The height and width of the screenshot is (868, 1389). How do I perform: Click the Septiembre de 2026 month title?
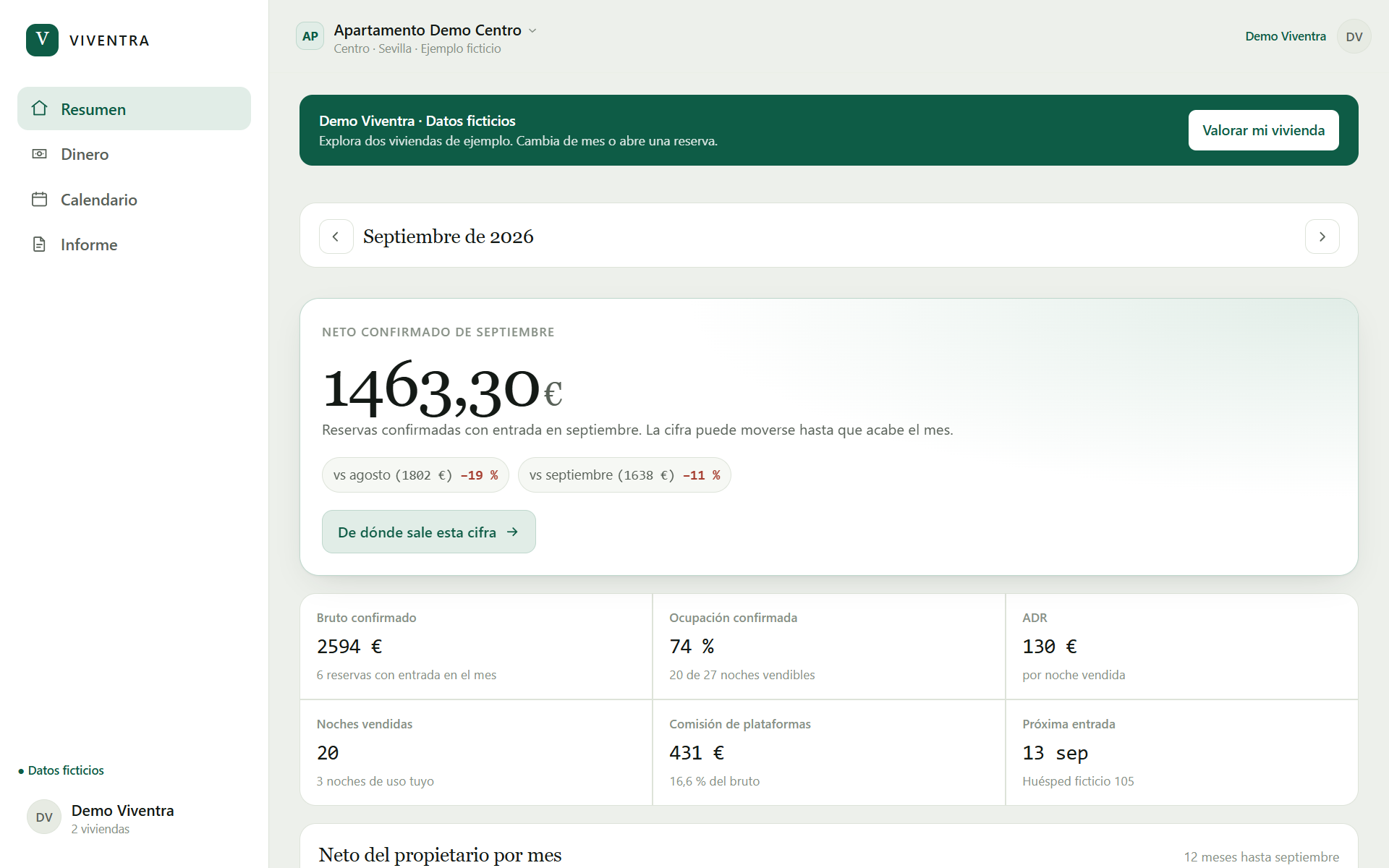pos(449,237)
